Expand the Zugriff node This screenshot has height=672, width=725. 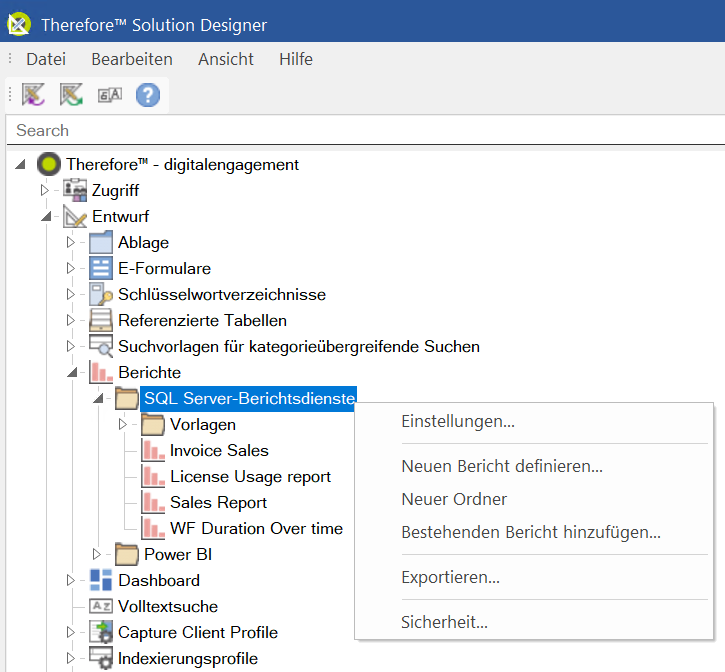click(x=44, y=190)
